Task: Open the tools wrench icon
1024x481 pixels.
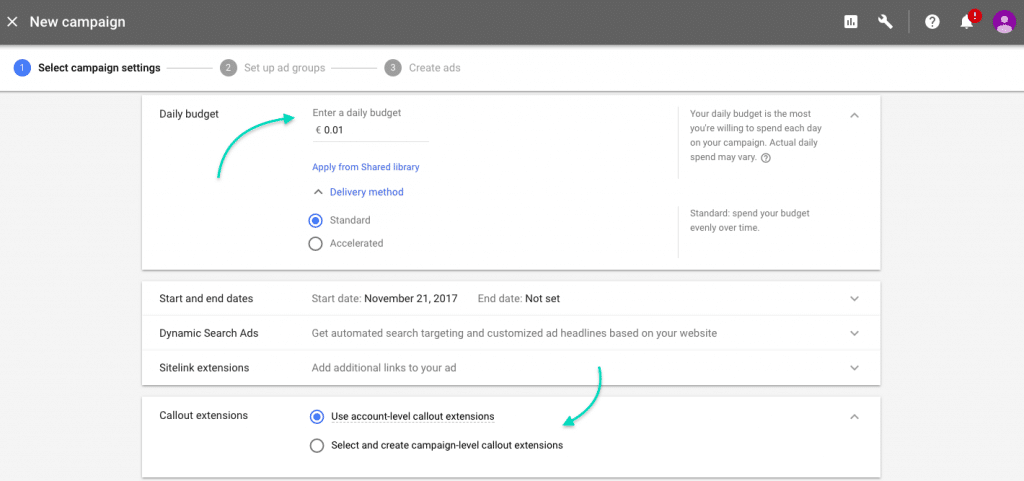Action: [885, 22]
